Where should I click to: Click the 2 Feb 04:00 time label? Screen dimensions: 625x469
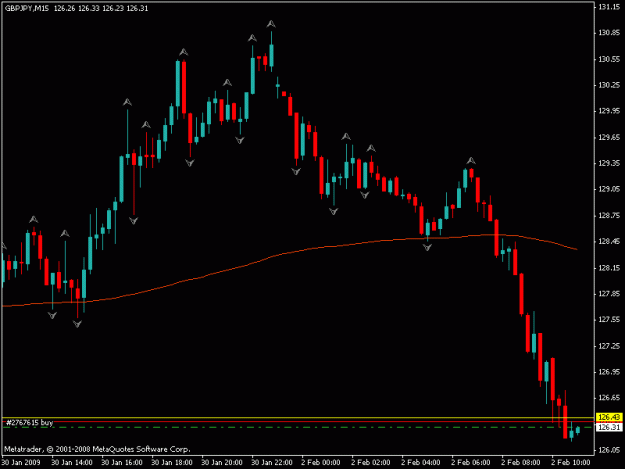tap(421, 462)
